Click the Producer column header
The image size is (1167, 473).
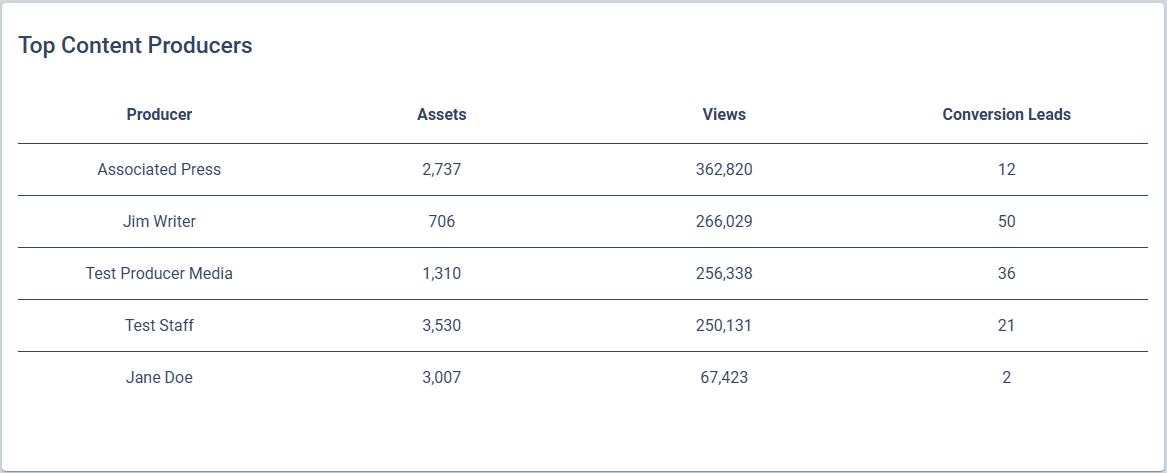pos(159,115)
